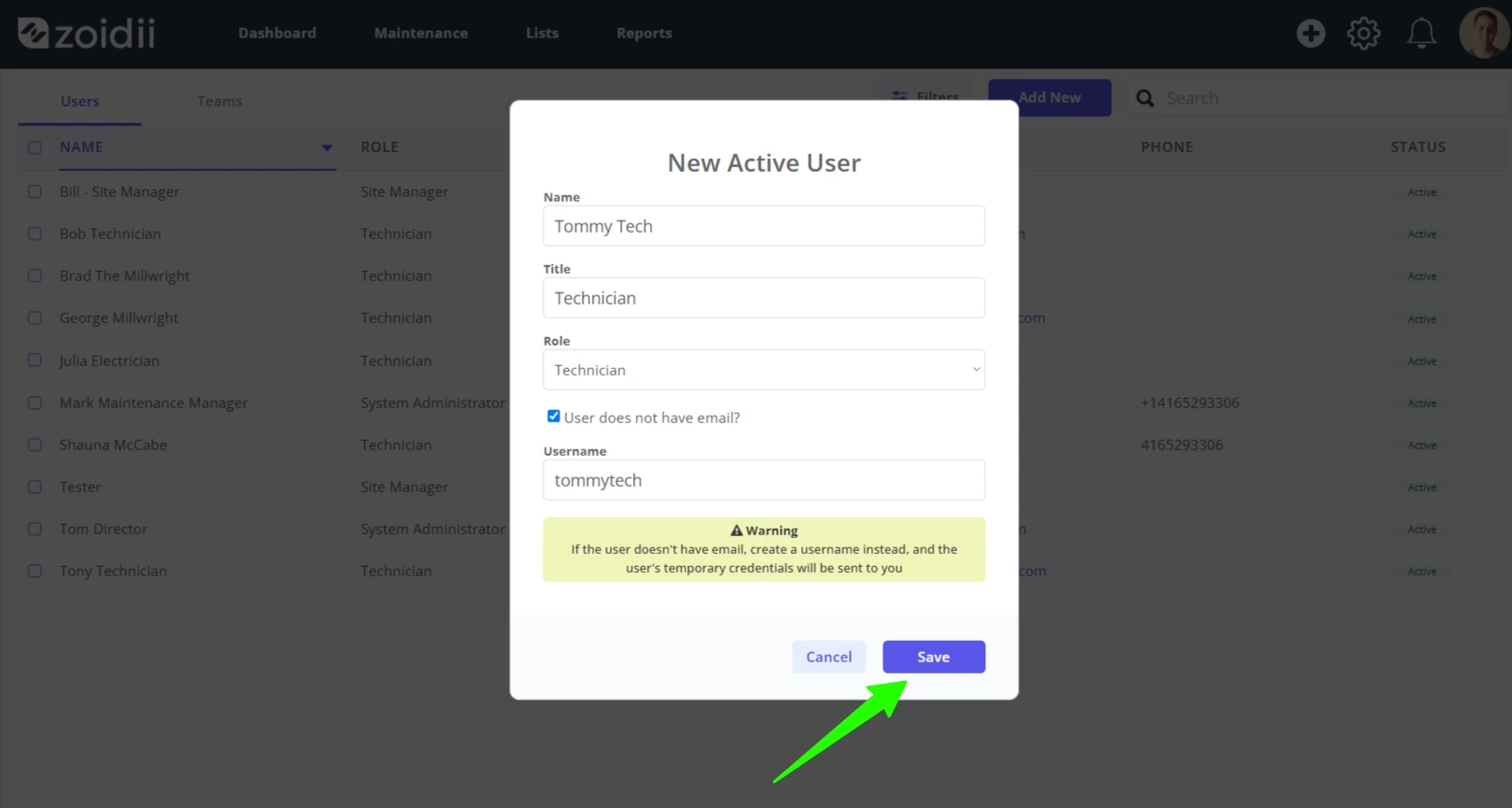The image size is (1512, 808).
Task: Select checkbox for Bill - Site Manager
Action: pos(35,191)
